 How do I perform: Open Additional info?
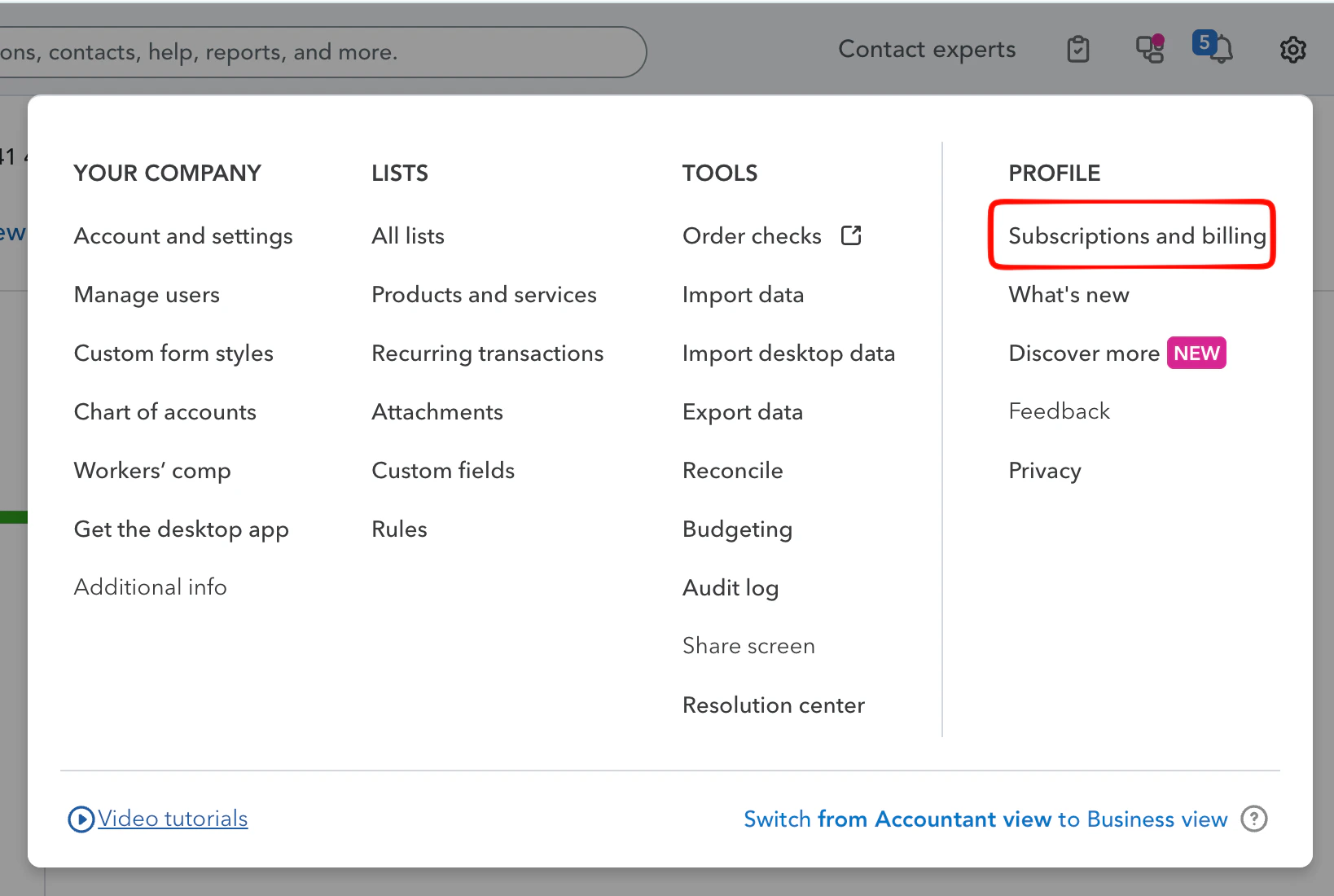[x=151, y=587]
